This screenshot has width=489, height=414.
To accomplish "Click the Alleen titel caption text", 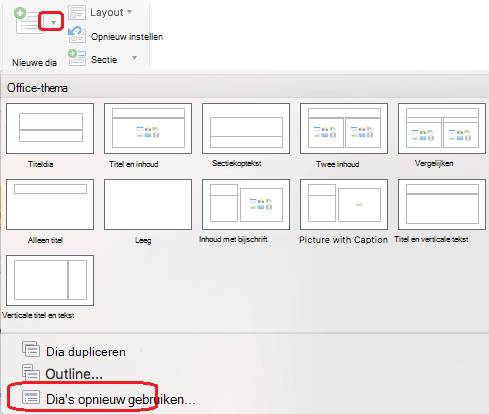I will [45, 240].
